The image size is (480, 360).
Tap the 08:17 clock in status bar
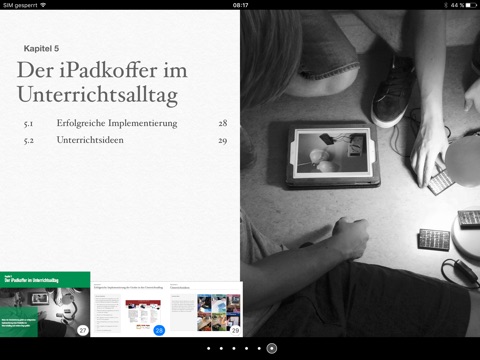240,5
